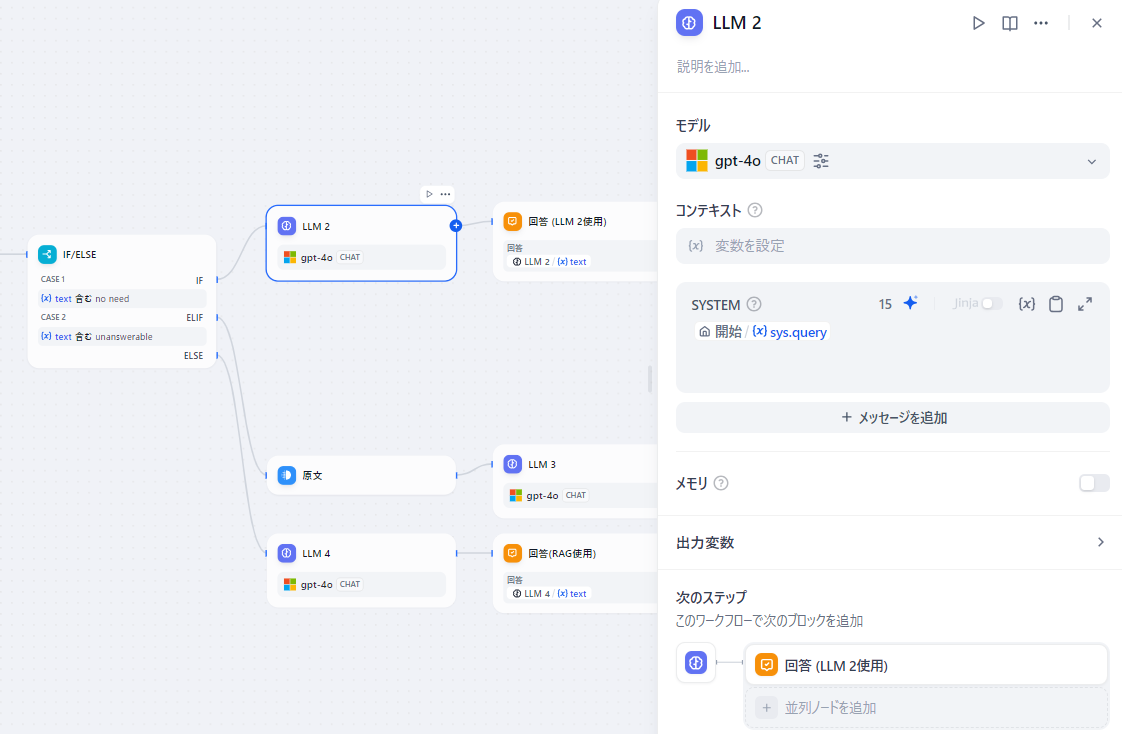Click the CASE 1 condition 'no need'
The width and height of the screenshot is (1122, 734).
tap(122, 299)
